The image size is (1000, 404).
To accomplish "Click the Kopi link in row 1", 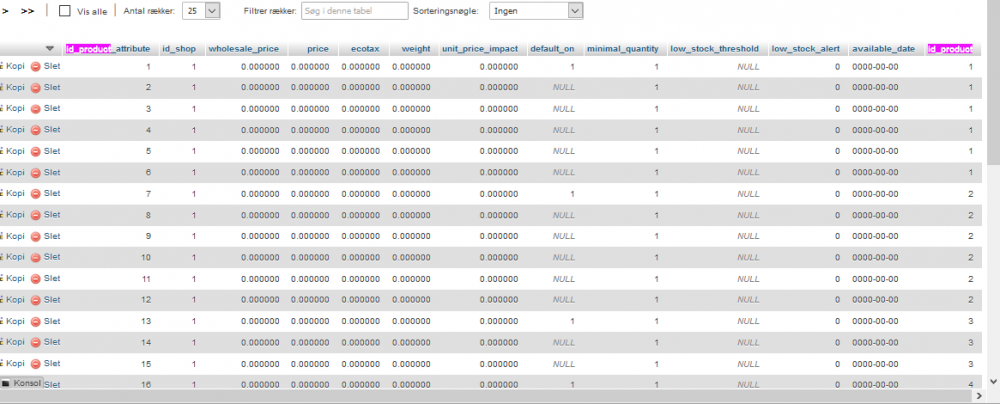I will coord(15,66).
